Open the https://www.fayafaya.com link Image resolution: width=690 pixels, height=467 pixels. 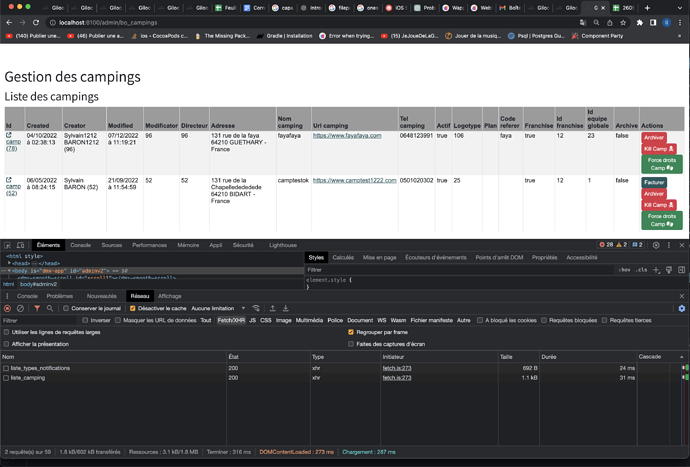tap(347, 136)
